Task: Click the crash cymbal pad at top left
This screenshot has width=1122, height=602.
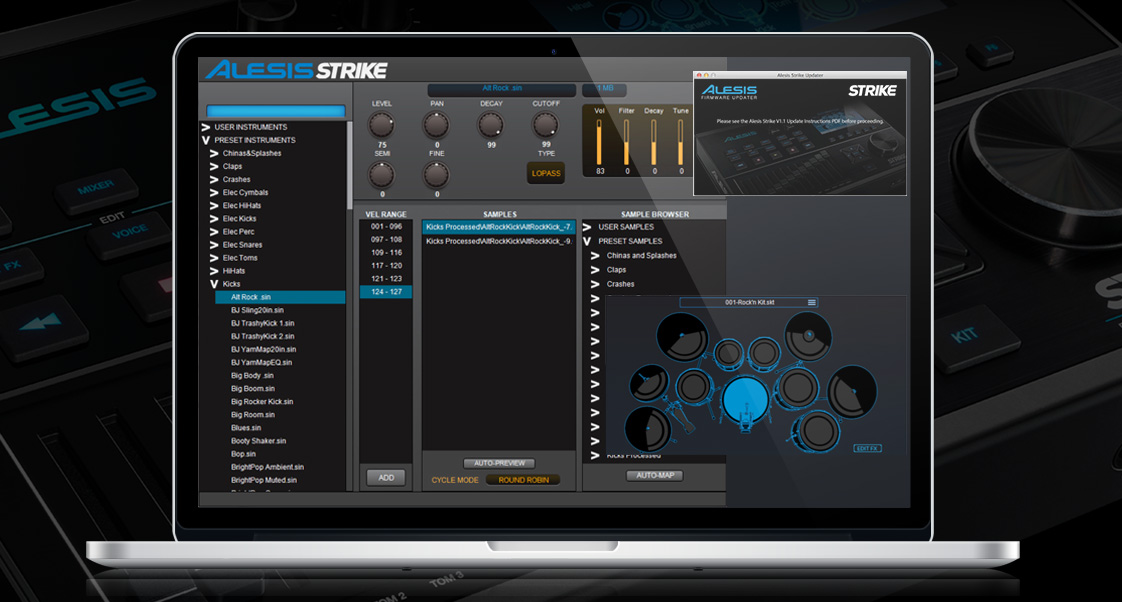Action: [680, 335]
